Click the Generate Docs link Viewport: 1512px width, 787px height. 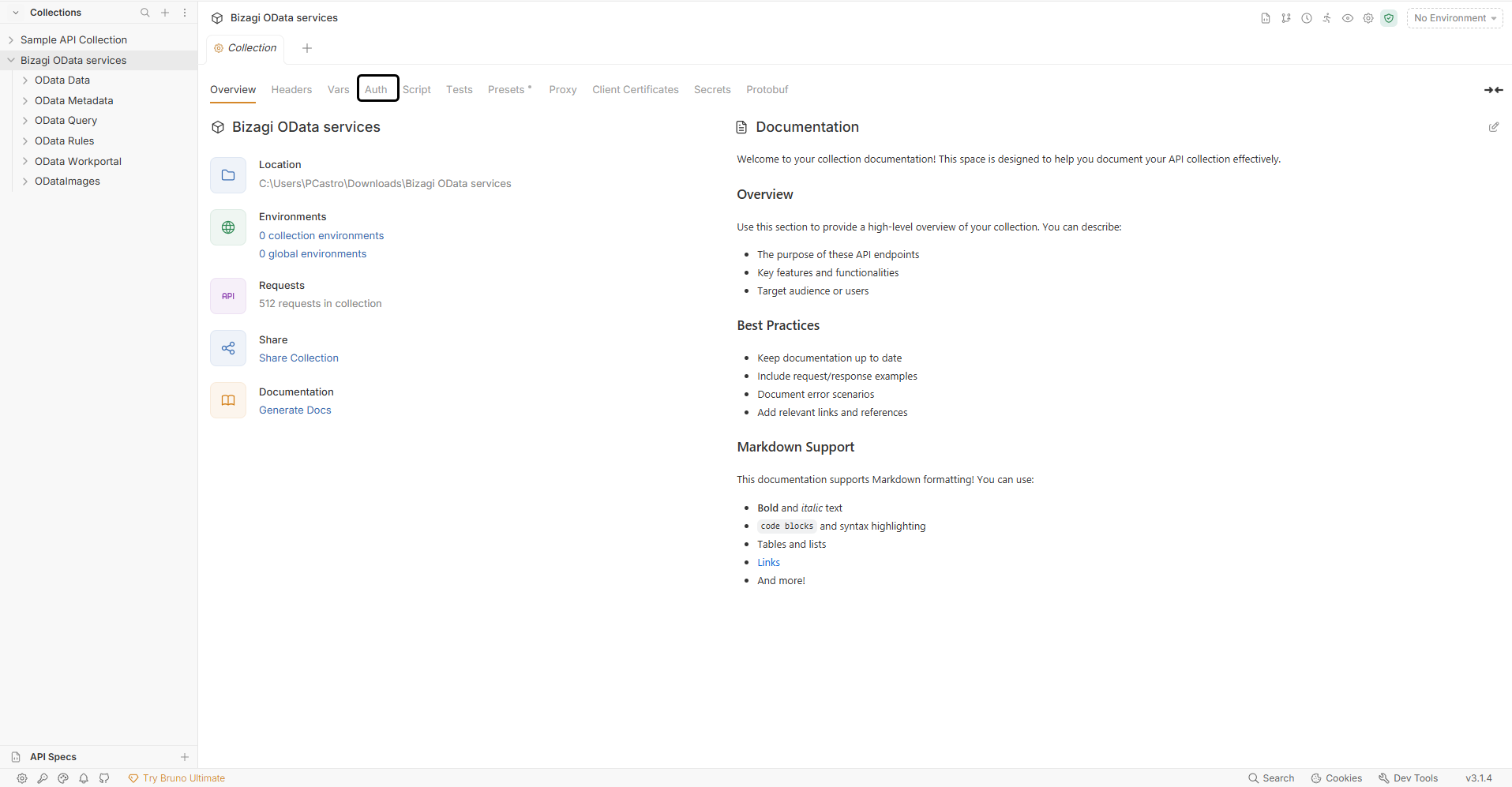(295, 410)
